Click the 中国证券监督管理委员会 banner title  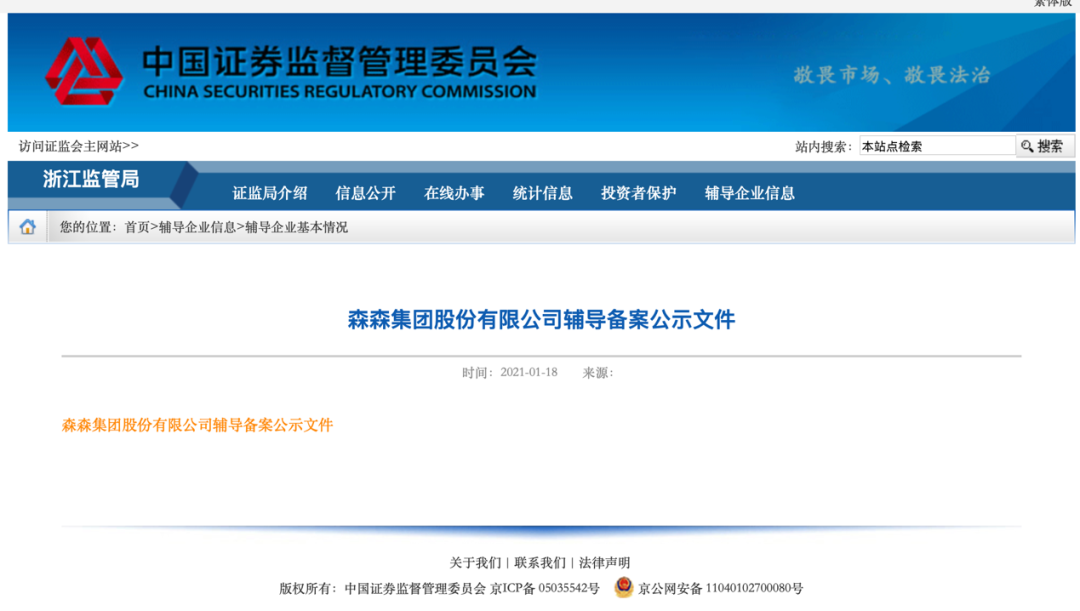coord(340,61)
